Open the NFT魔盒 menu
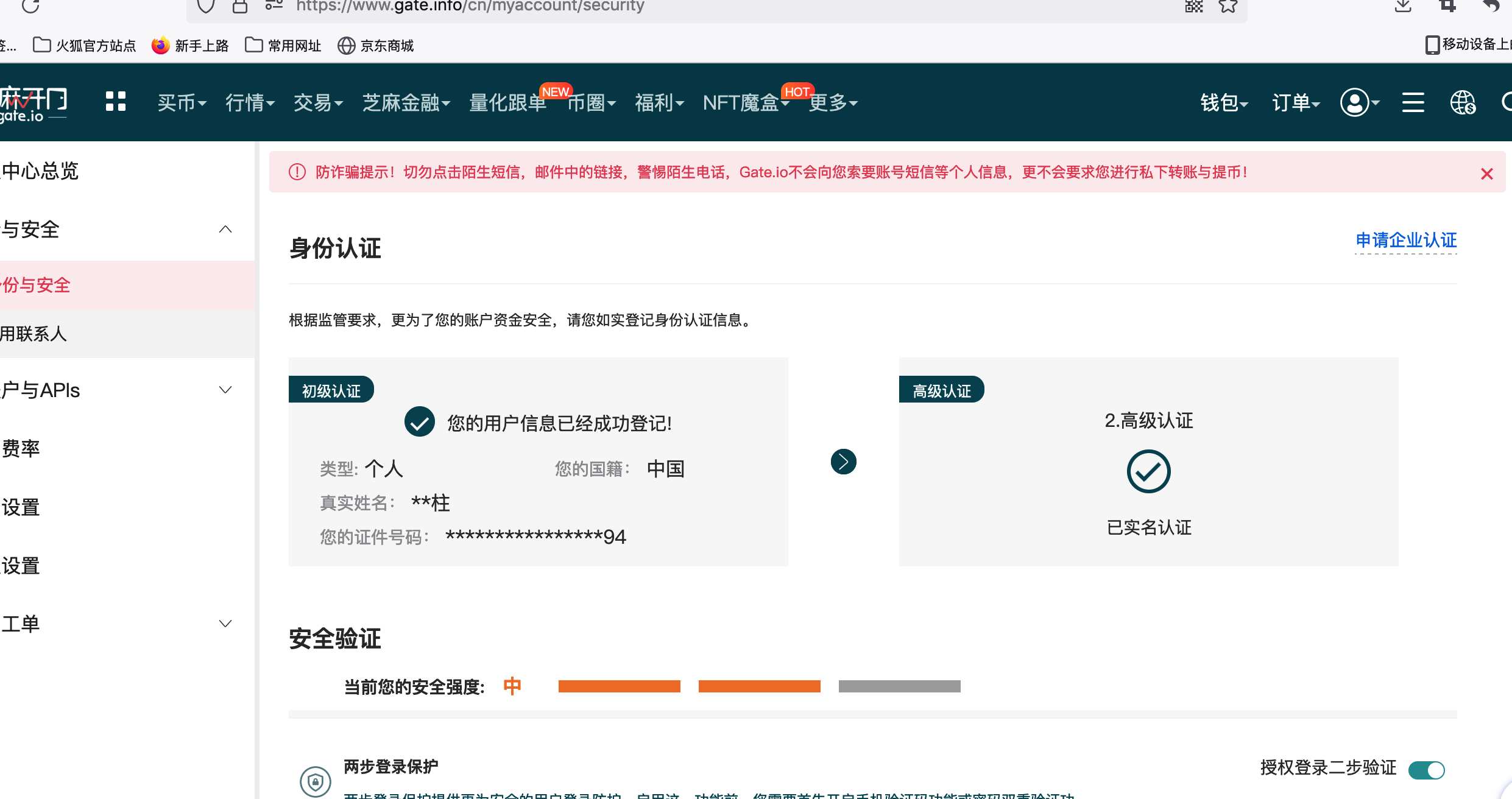The image size is (1512, 799). click(746, 102)
